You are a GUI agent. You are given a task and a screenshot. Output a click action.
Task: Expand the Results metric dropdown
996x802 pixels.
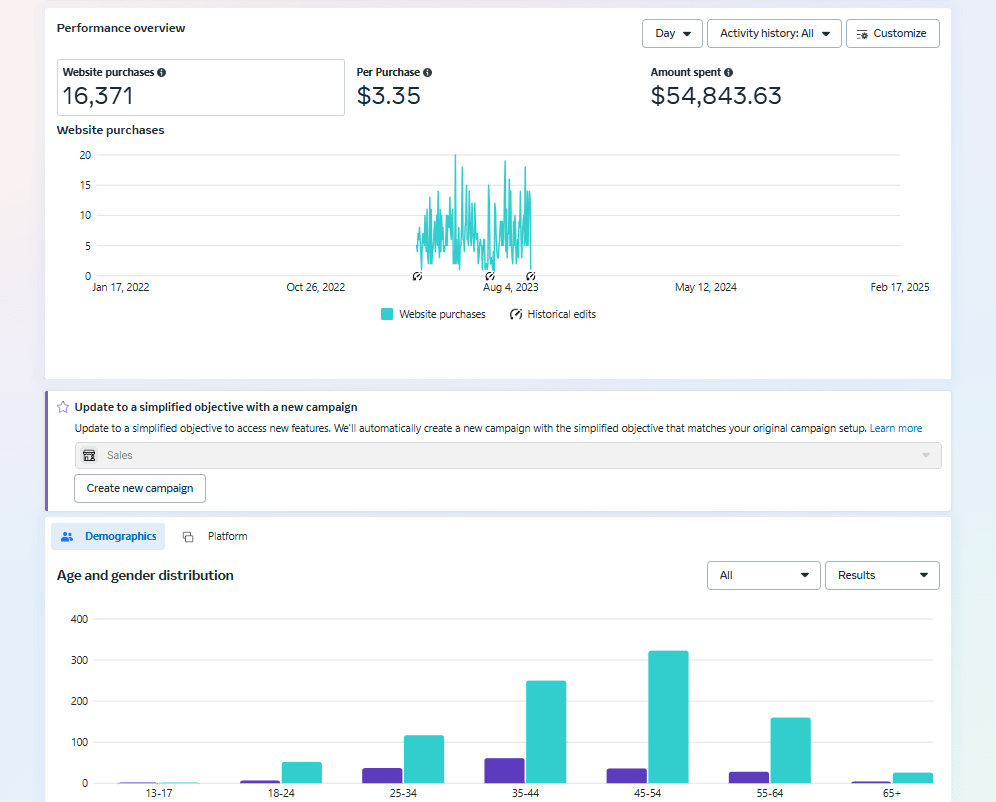click(x=882, y=575)
